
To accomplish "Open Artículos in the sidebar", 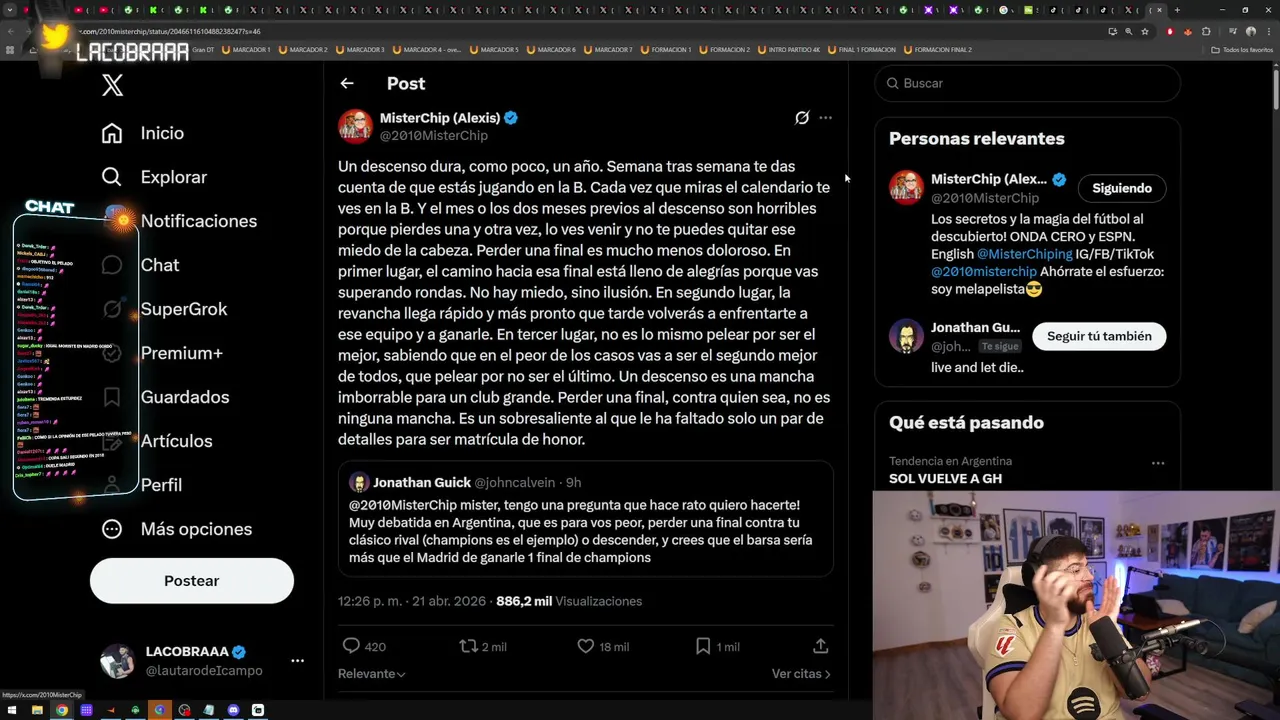I will 157,441.
